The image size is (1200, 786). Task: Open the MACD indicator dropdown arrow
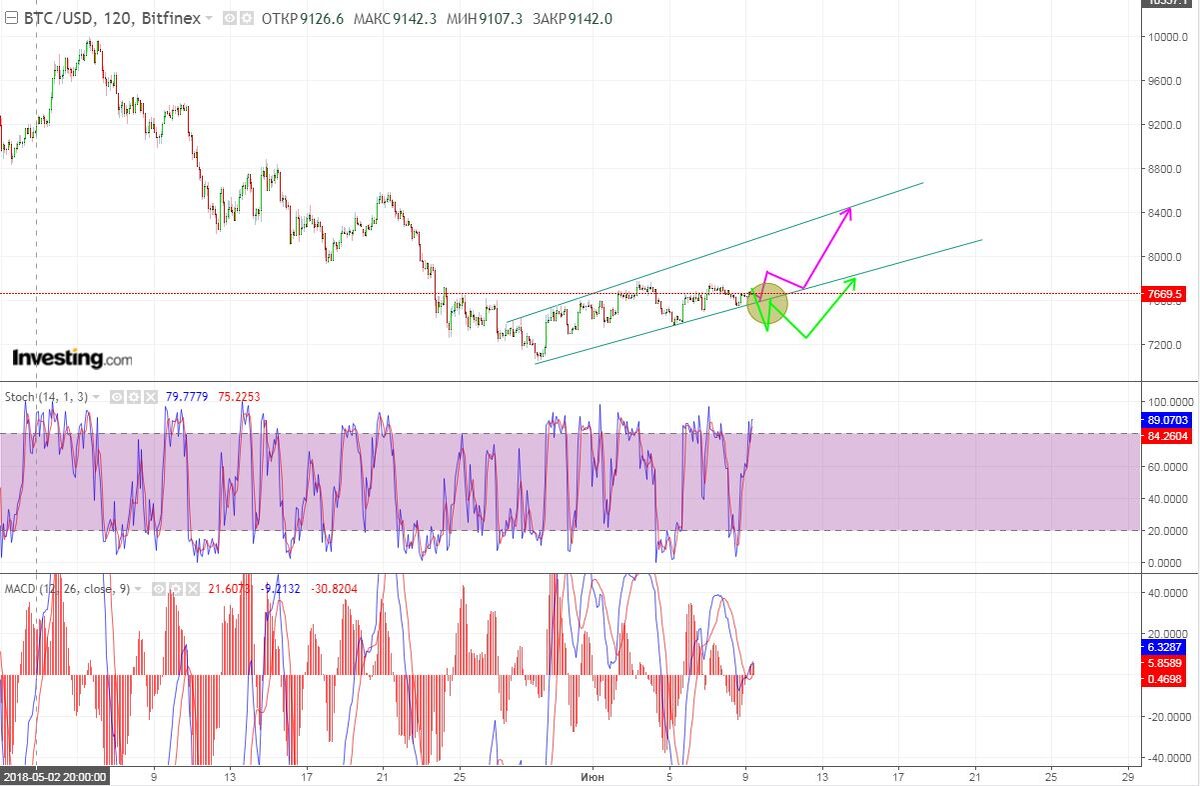click(138, 589)
